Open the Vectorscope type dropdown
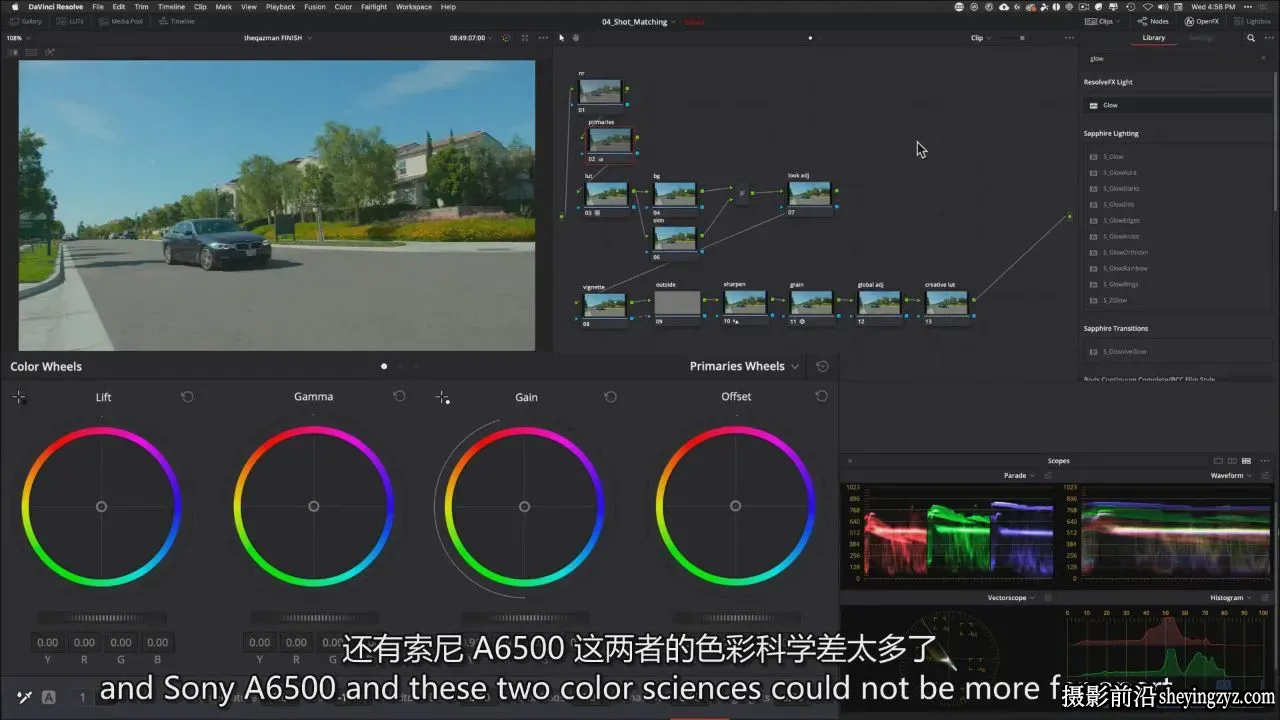Image resolution: width=1280 pixels, height=720 pixels. [1010, 598]
